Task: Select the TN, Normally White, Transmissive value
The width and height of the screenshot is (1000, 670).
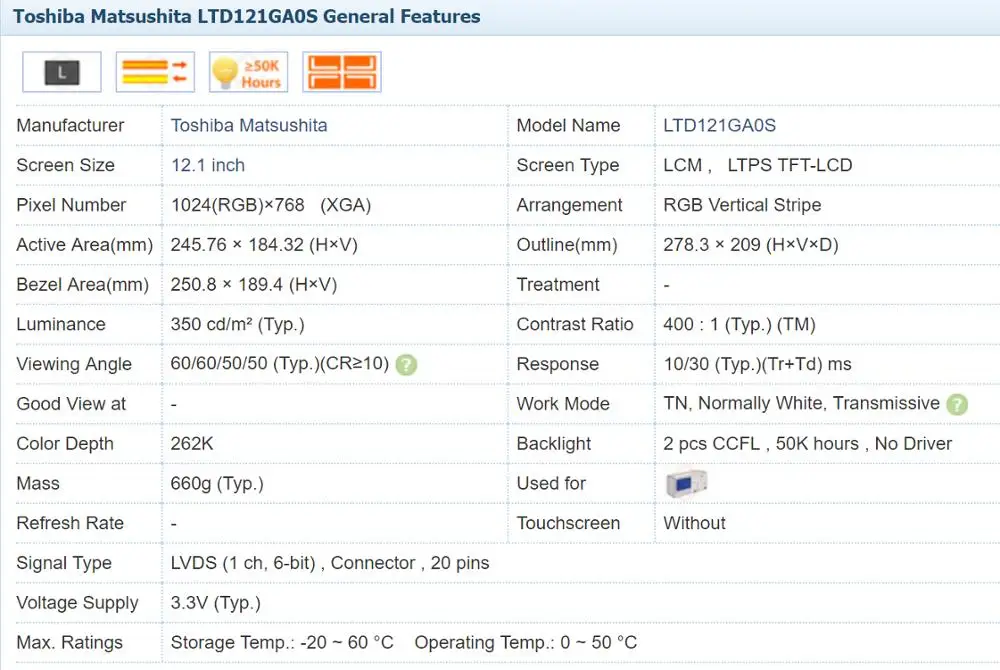Action: tap(802, 403)
